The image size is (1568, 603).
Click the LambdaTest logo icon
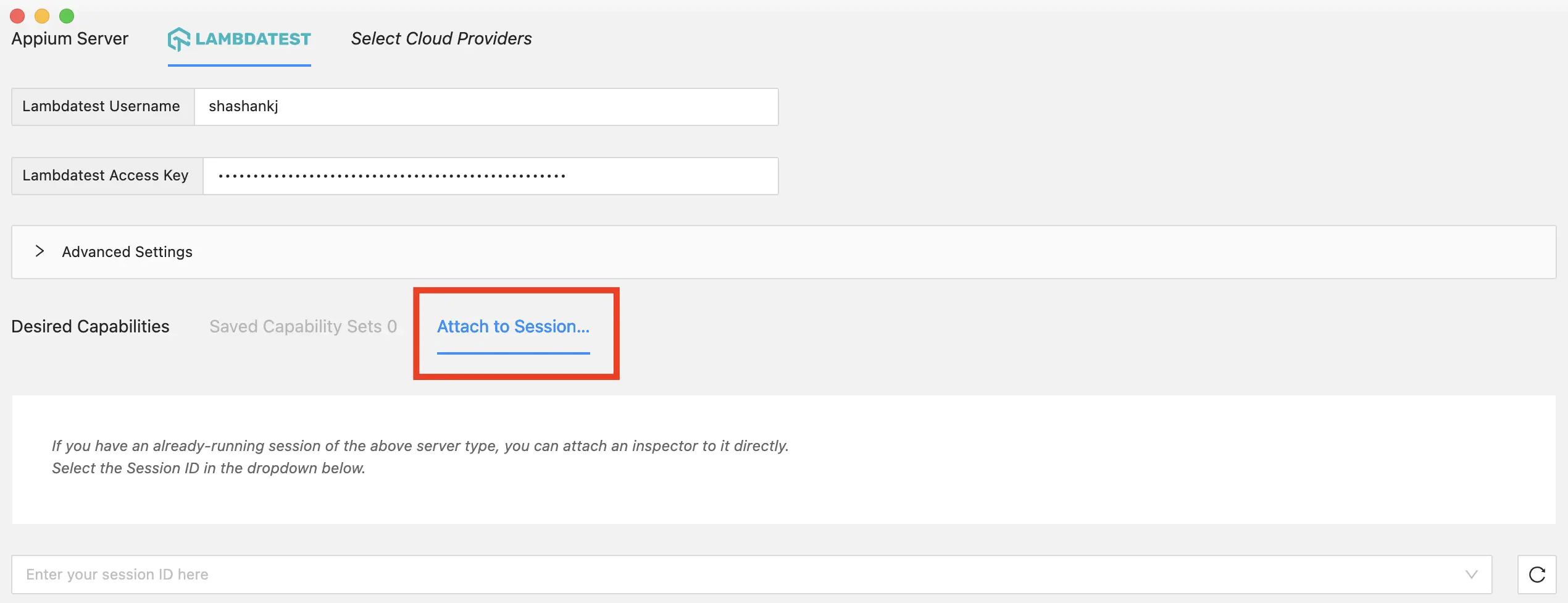[178, 39]
